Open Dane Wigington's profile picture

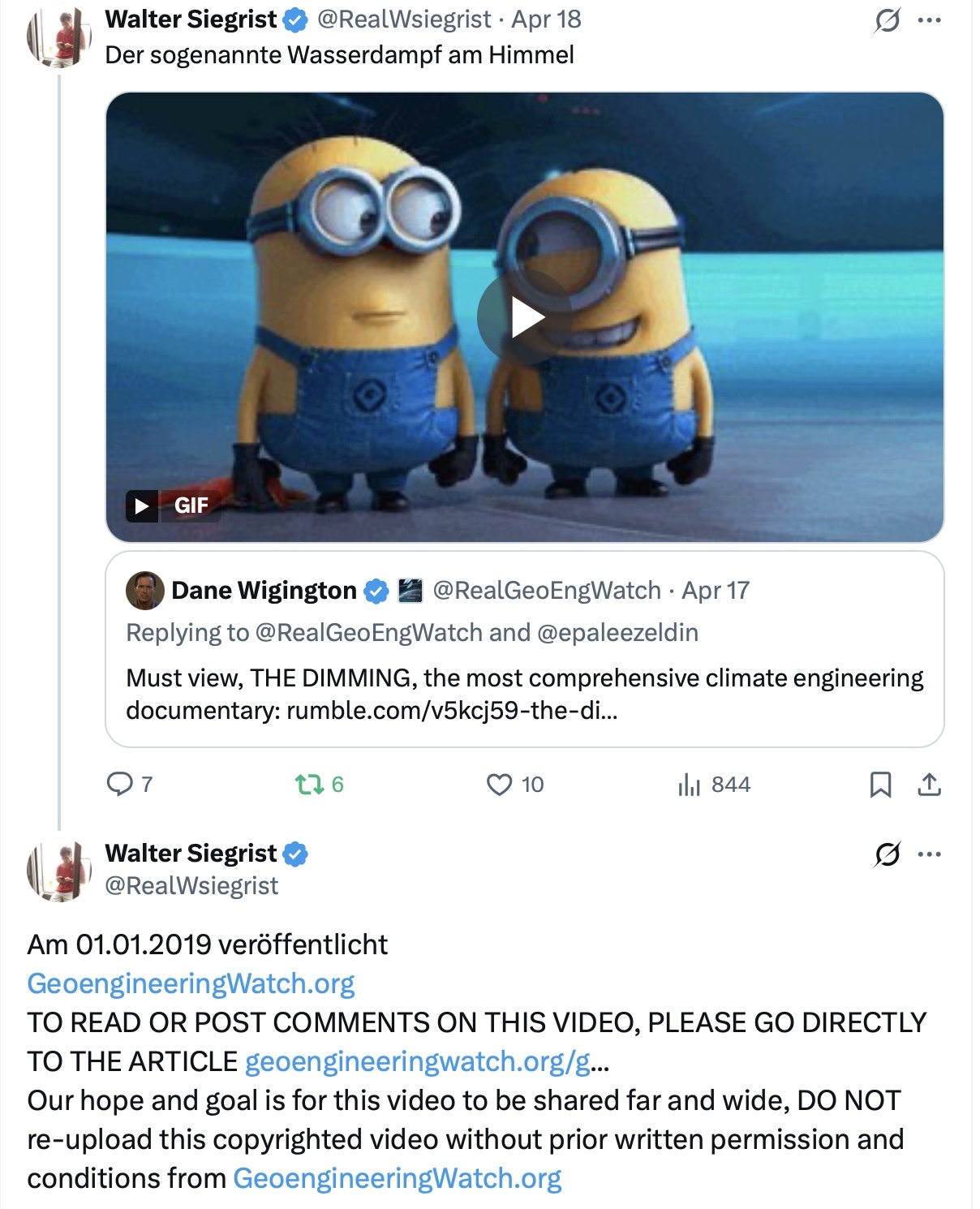144,590
